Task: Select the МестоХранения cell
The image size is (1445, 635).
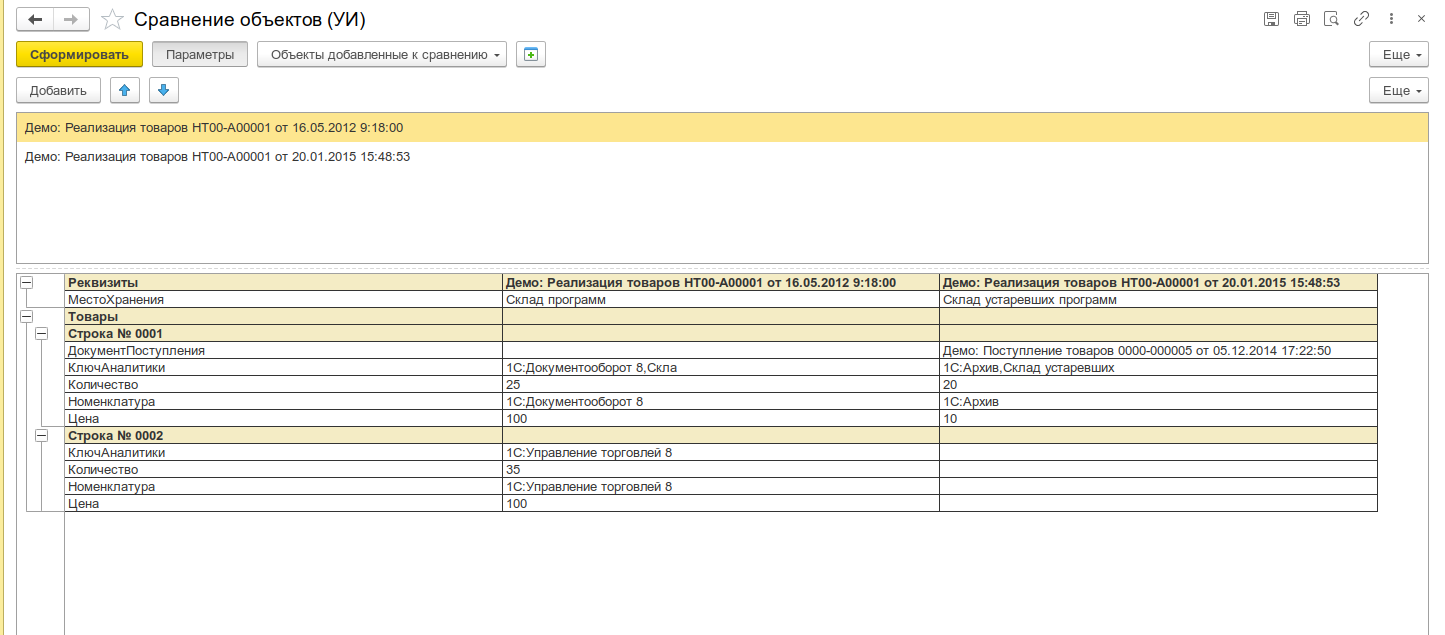Action: point(284,299)
